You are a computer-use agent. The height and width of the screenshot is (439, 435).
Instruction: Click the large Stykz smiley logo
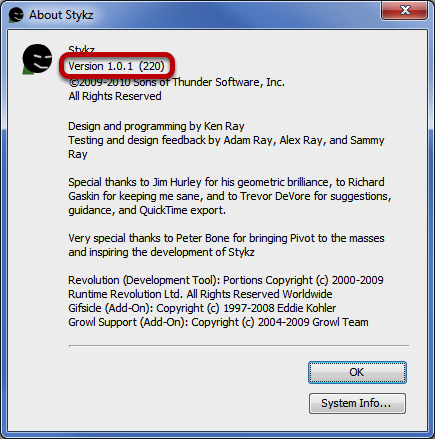pos(37,59)
